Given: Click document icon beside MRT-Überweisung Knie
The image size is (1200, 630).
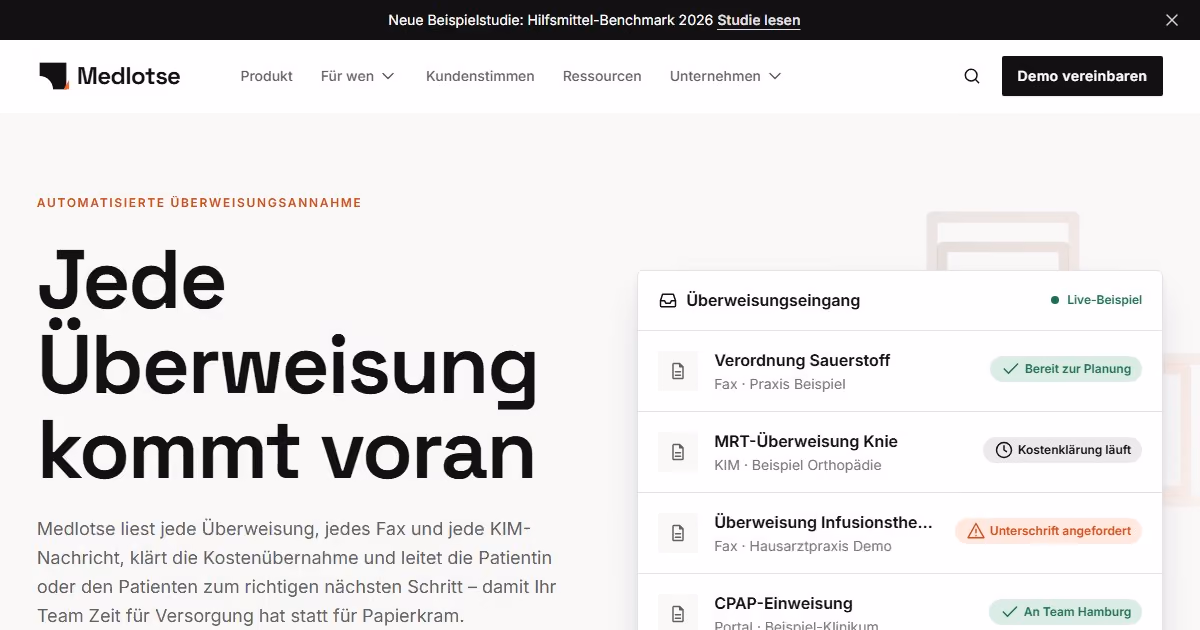Looking at the screenshot, I should point(678,452).
